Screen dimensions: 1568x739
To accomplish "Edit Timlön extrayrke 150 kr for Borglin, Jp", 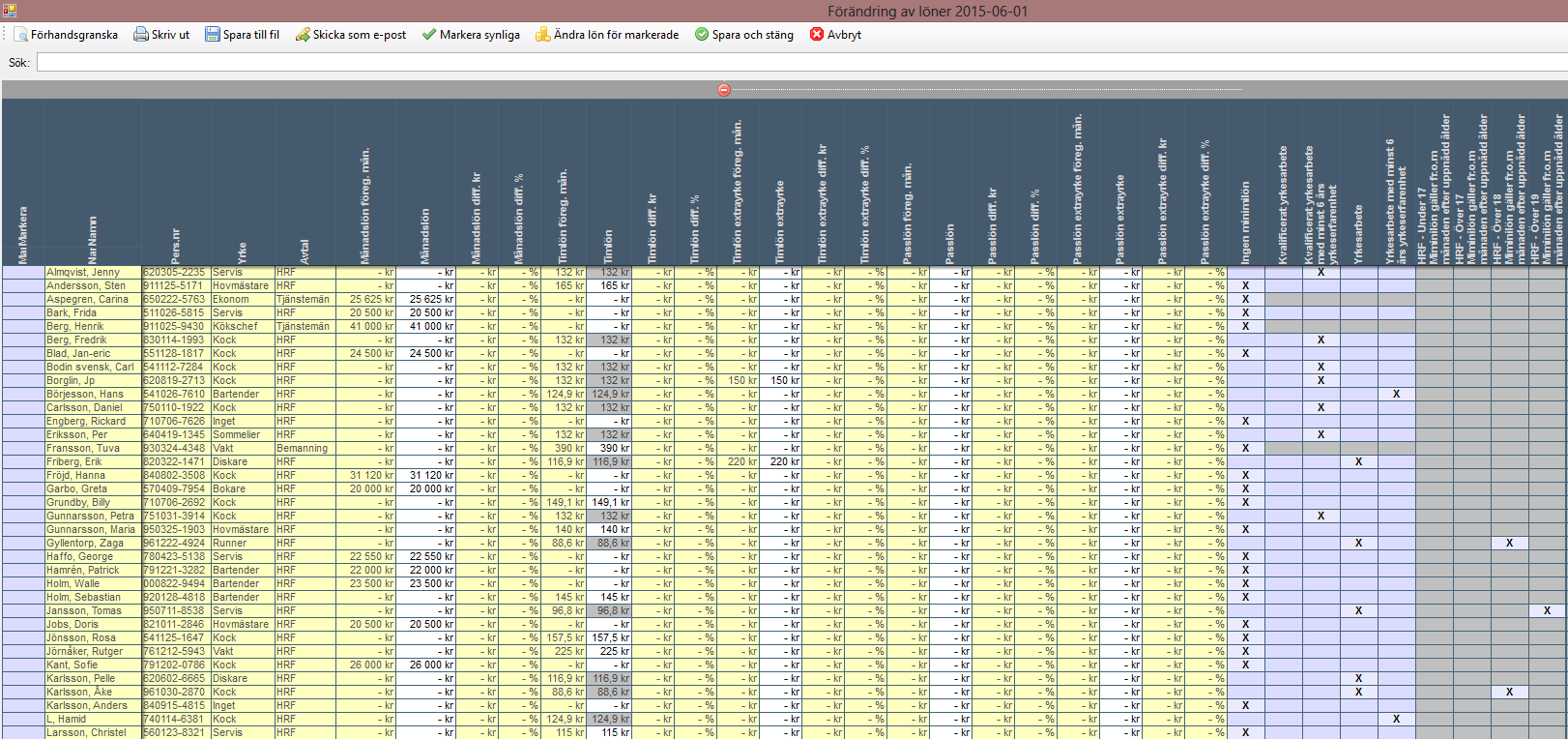I will click(780, 381).
